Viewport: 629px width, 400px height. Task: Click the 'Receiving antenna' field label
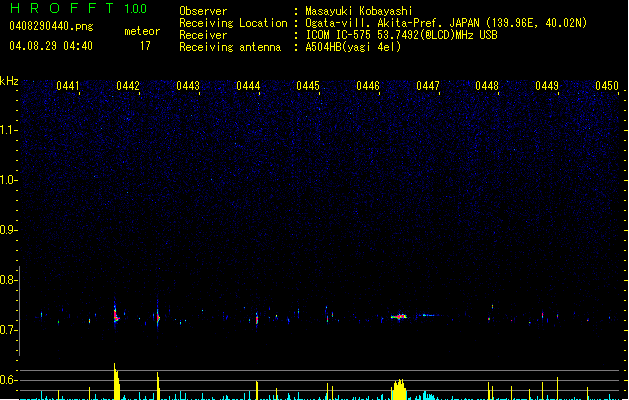coord(230,47)
